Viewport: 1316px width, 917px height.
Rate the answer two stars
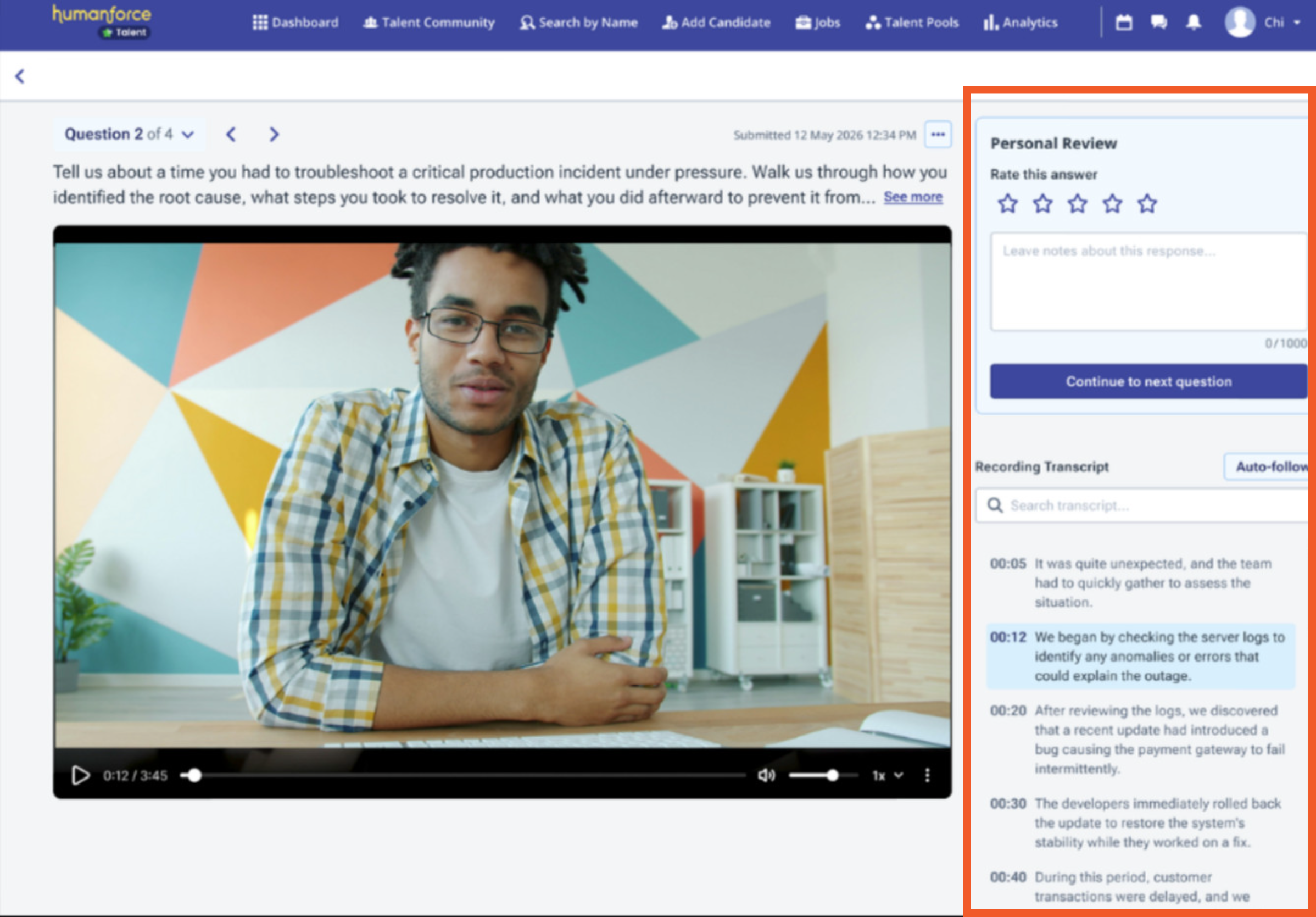tap(1042, 204)
